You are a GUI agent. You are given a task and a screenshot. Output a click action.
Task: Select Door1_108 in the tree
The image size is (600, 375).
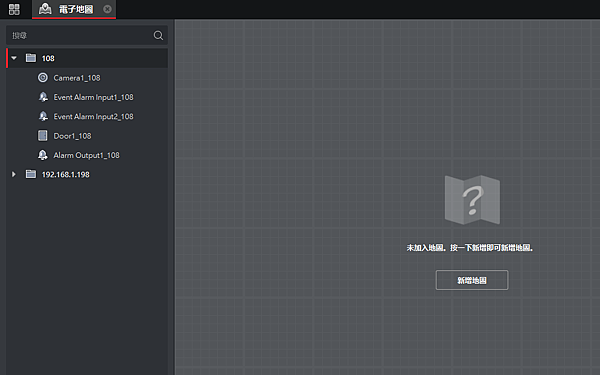(72, 136)
